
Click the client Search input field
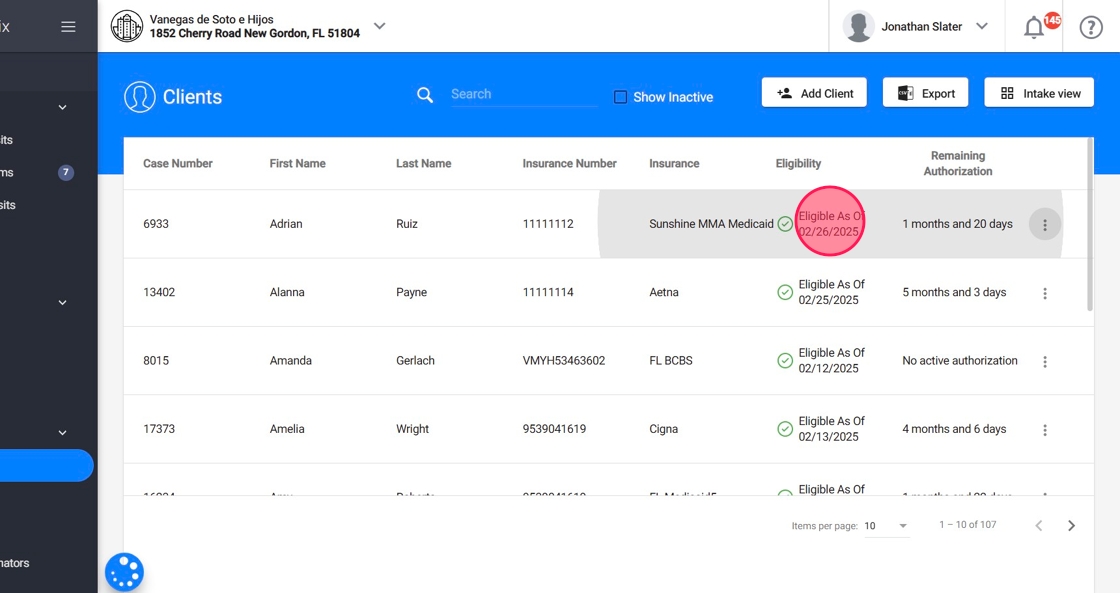(x=524, y=94)
